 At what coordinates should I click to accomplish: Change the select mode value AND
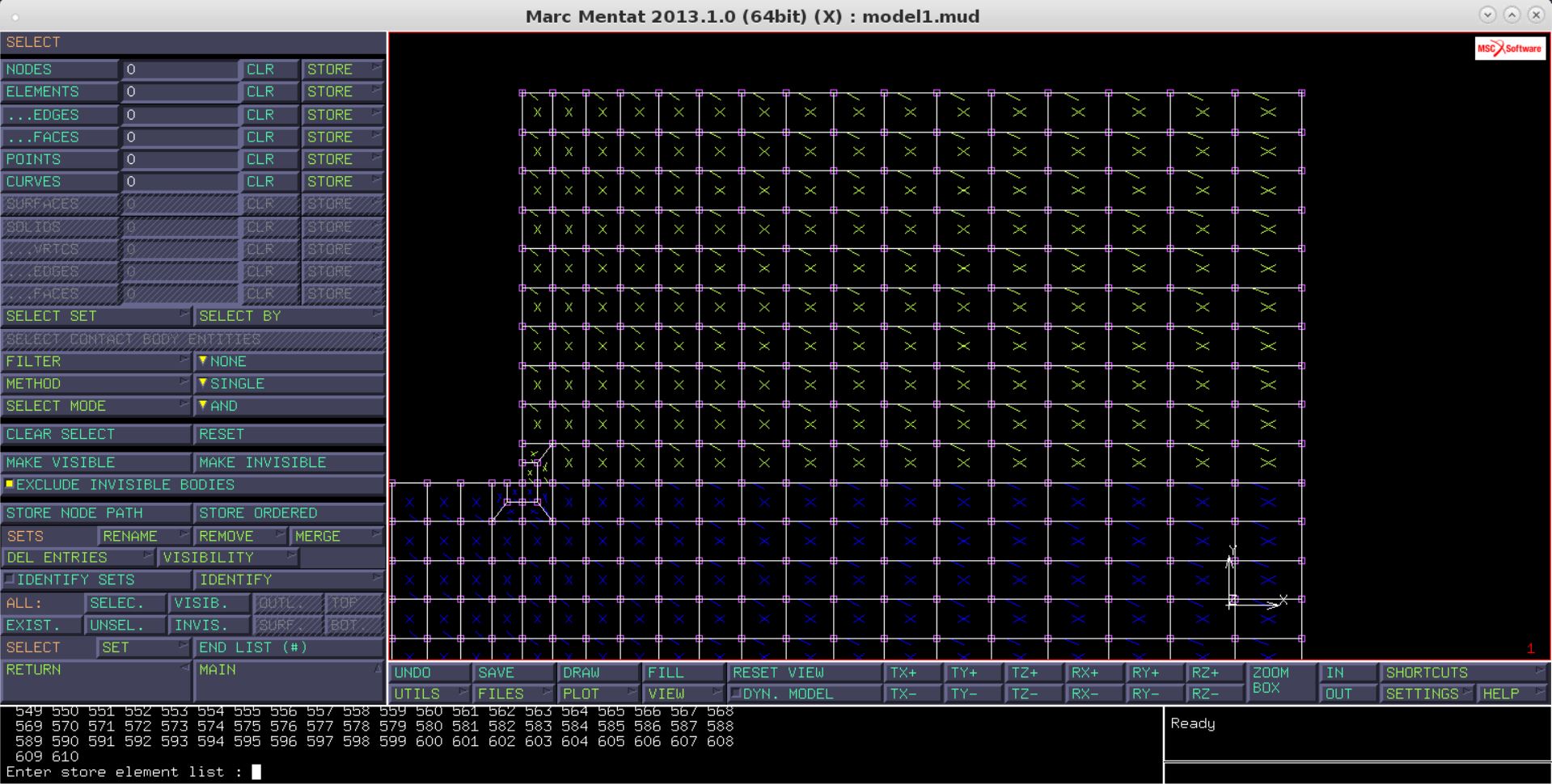click(289, 406)
